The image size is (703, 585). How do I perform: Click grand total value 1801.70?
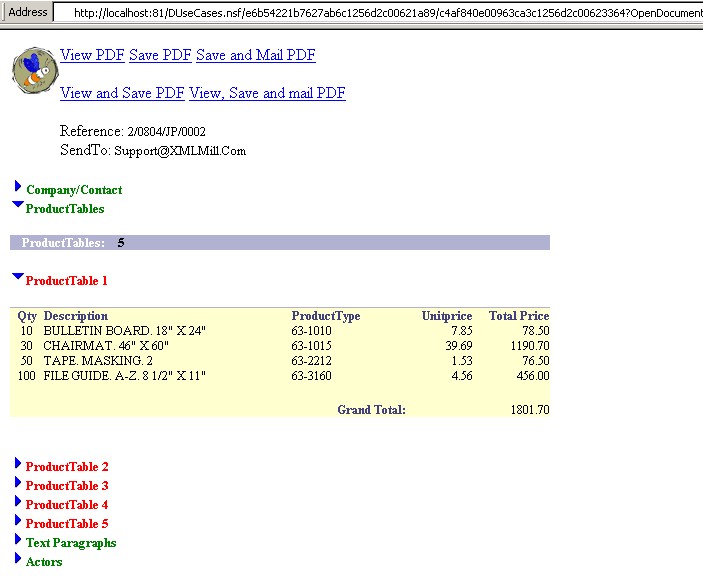tap(530, 410)
